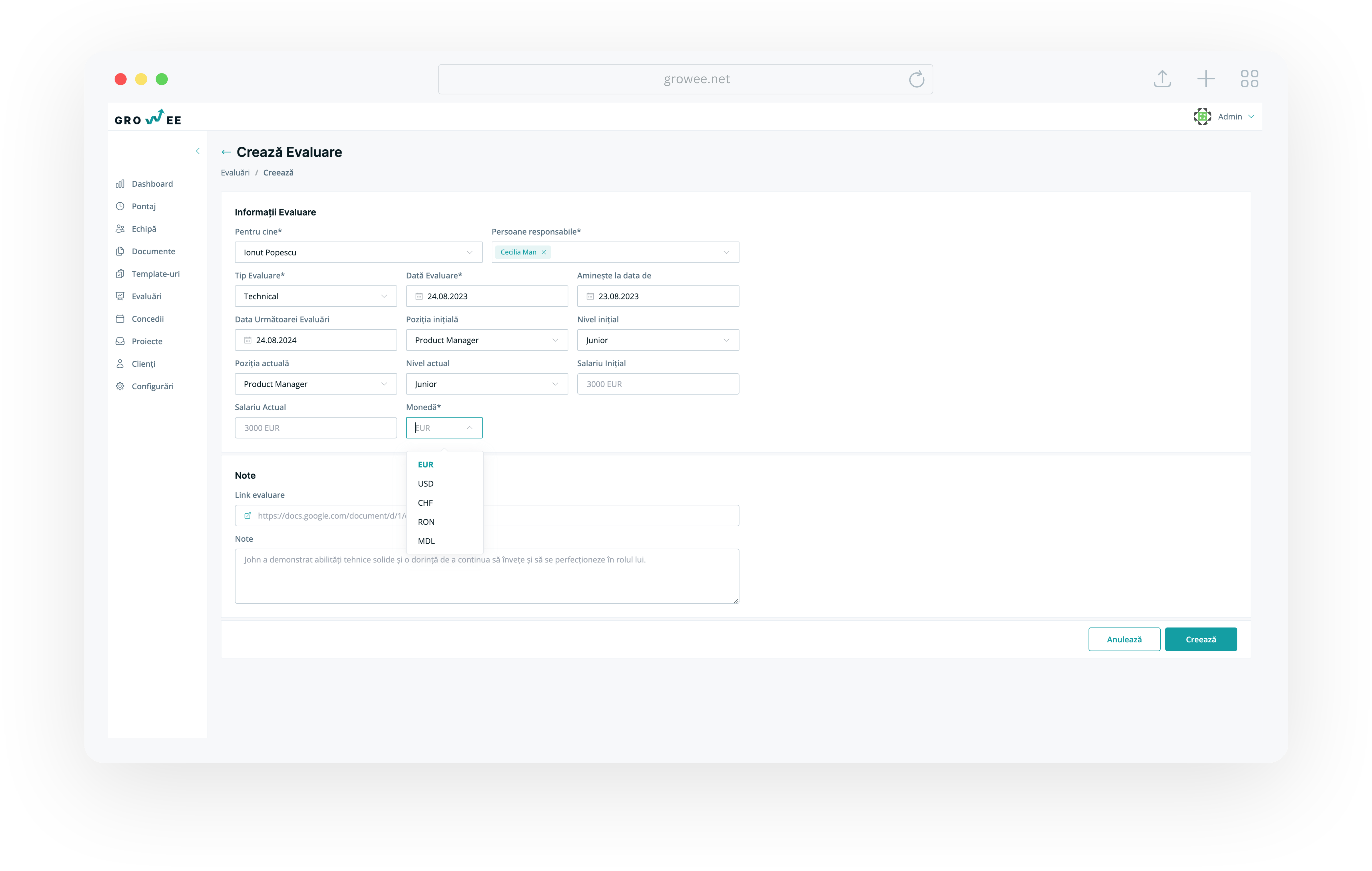Open the Poziția inițială dropdown
The height and width of the screenshot is (871, 1372).
487,340
